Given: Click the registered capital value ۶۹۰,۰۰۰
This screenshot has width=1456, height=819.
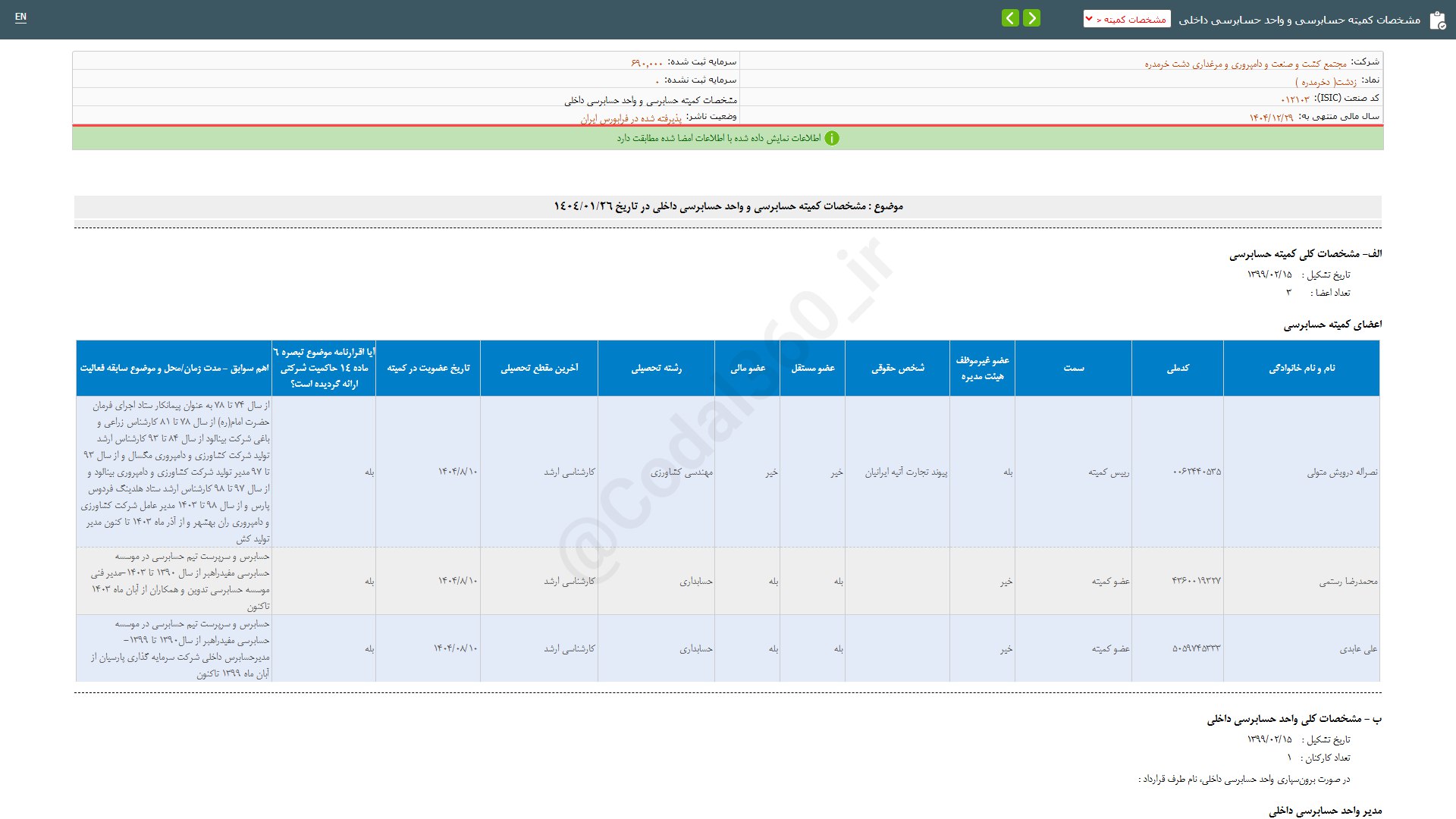Looking at the screenshot, I should point(647,62).
